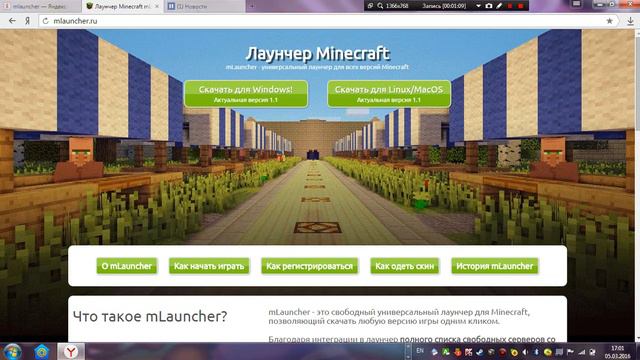Switch to the mlauncher — Яндекс tab
This screenshot has height=360, width=640.
pos(40,6)
